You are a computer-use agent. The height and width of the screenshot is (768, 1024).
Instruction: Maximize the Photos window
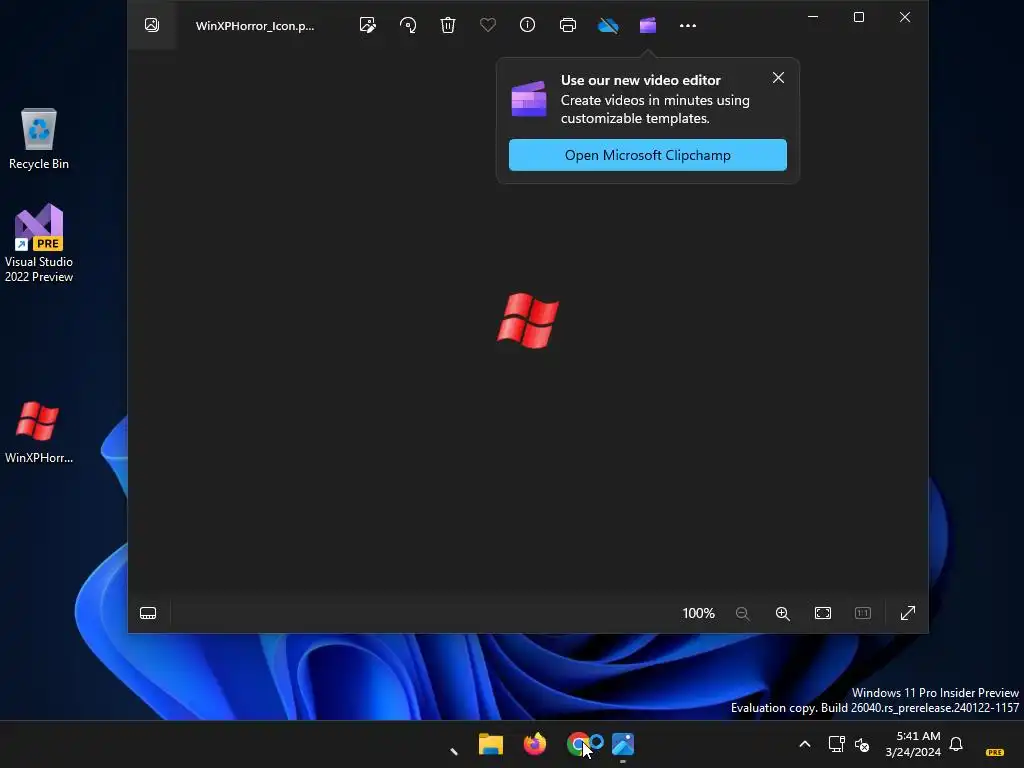859,17
